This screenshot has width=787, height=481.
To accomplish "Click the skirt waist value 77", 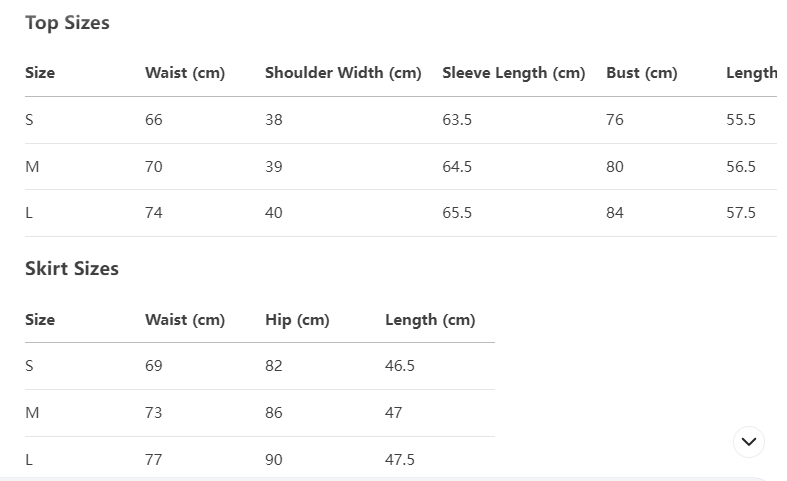I will [x=154, y=460].
